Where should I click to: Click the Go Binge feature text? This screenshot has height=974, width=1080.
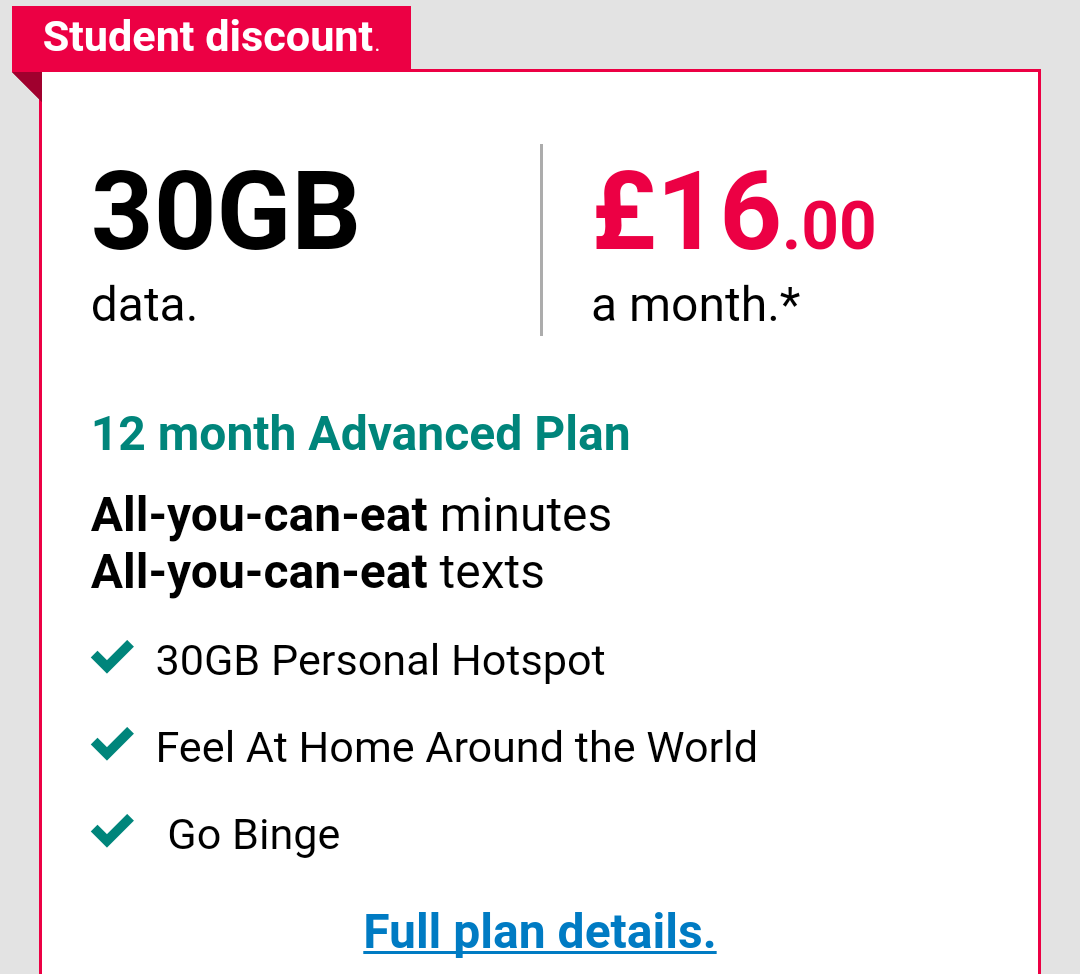(254, 835)
